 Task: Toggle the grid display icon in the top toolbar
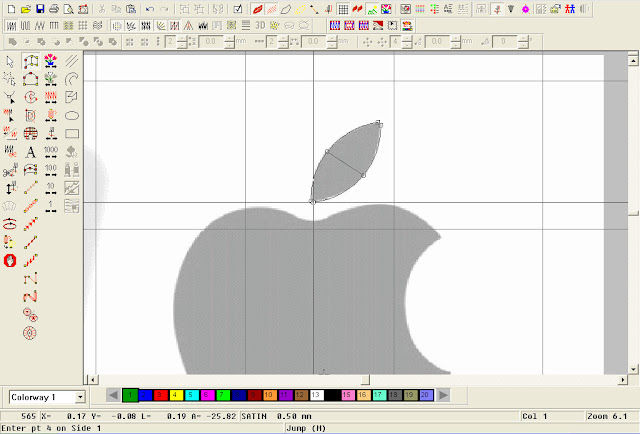tap(343, 9)
